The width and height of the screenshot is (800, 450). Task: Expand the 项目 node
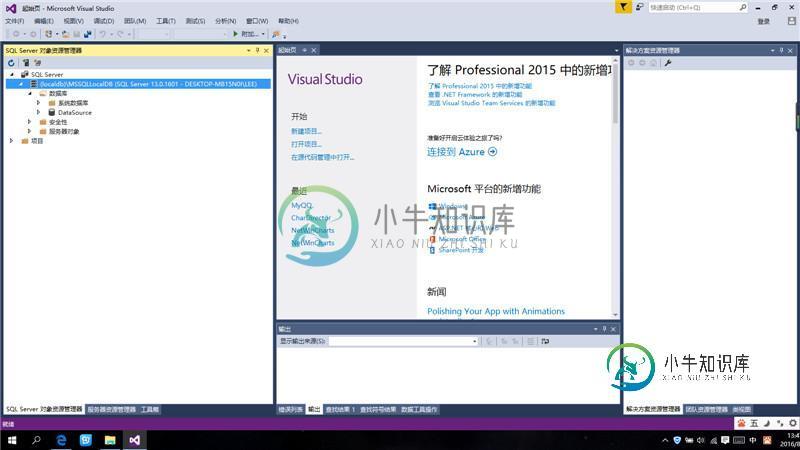11,141
